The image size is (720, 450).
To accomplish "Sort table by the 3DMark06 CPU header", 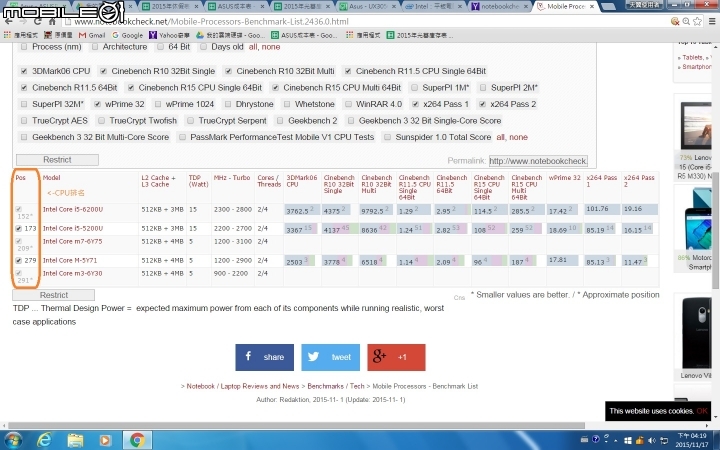I will coord(302,181).
